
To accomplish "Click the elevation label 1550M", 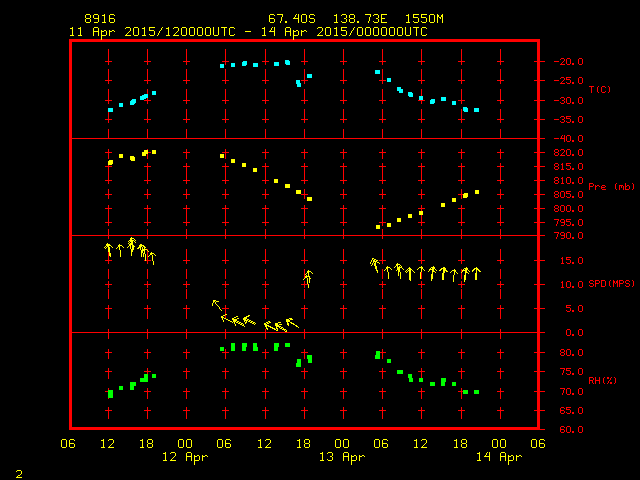I will pos(424,19).
